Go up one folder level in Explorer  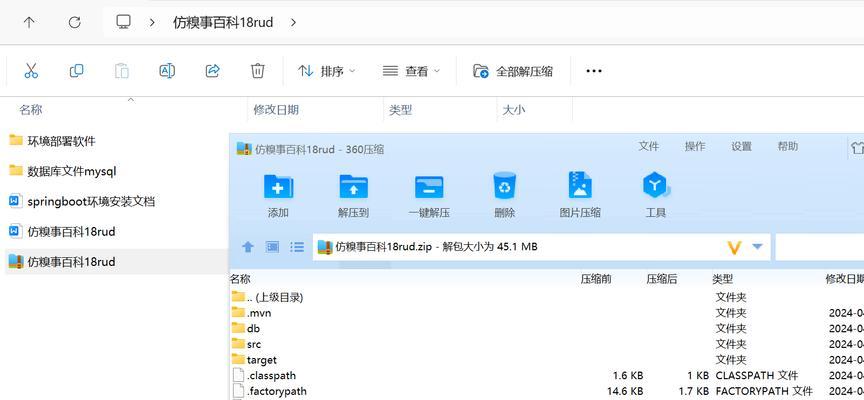click(x=29, y=22)
